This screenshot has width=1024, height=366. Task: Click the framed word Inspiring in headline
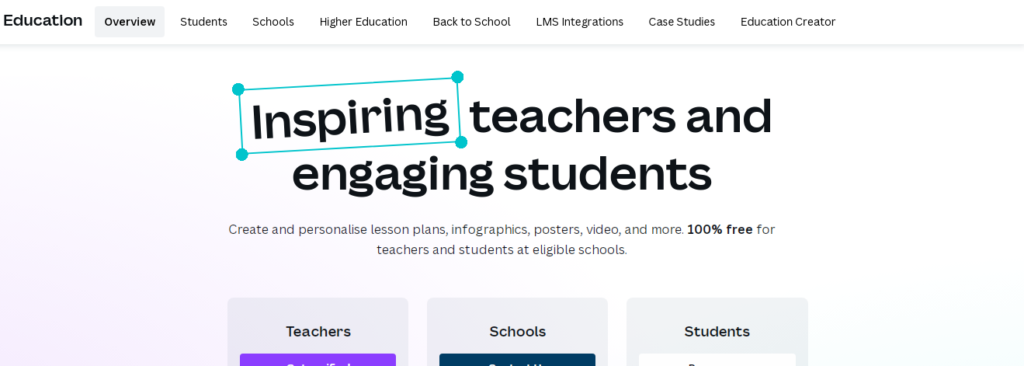350,118
